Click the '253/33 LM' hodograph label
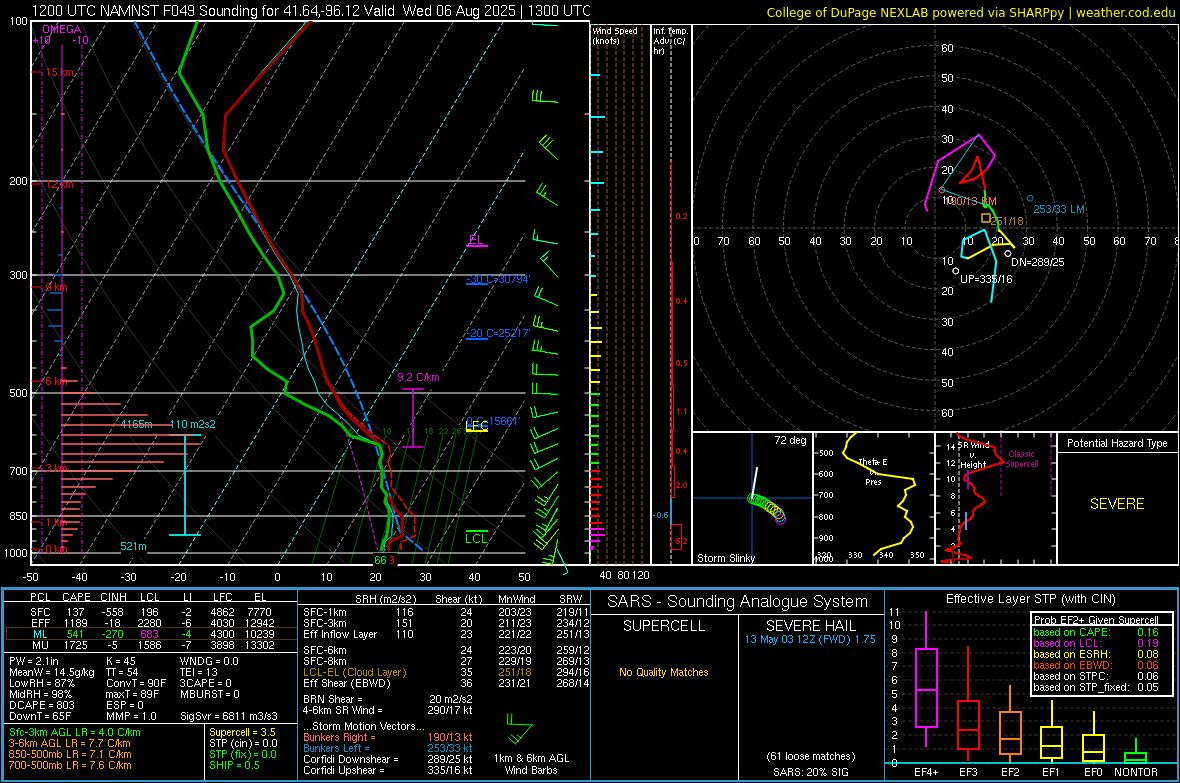 1059,209
